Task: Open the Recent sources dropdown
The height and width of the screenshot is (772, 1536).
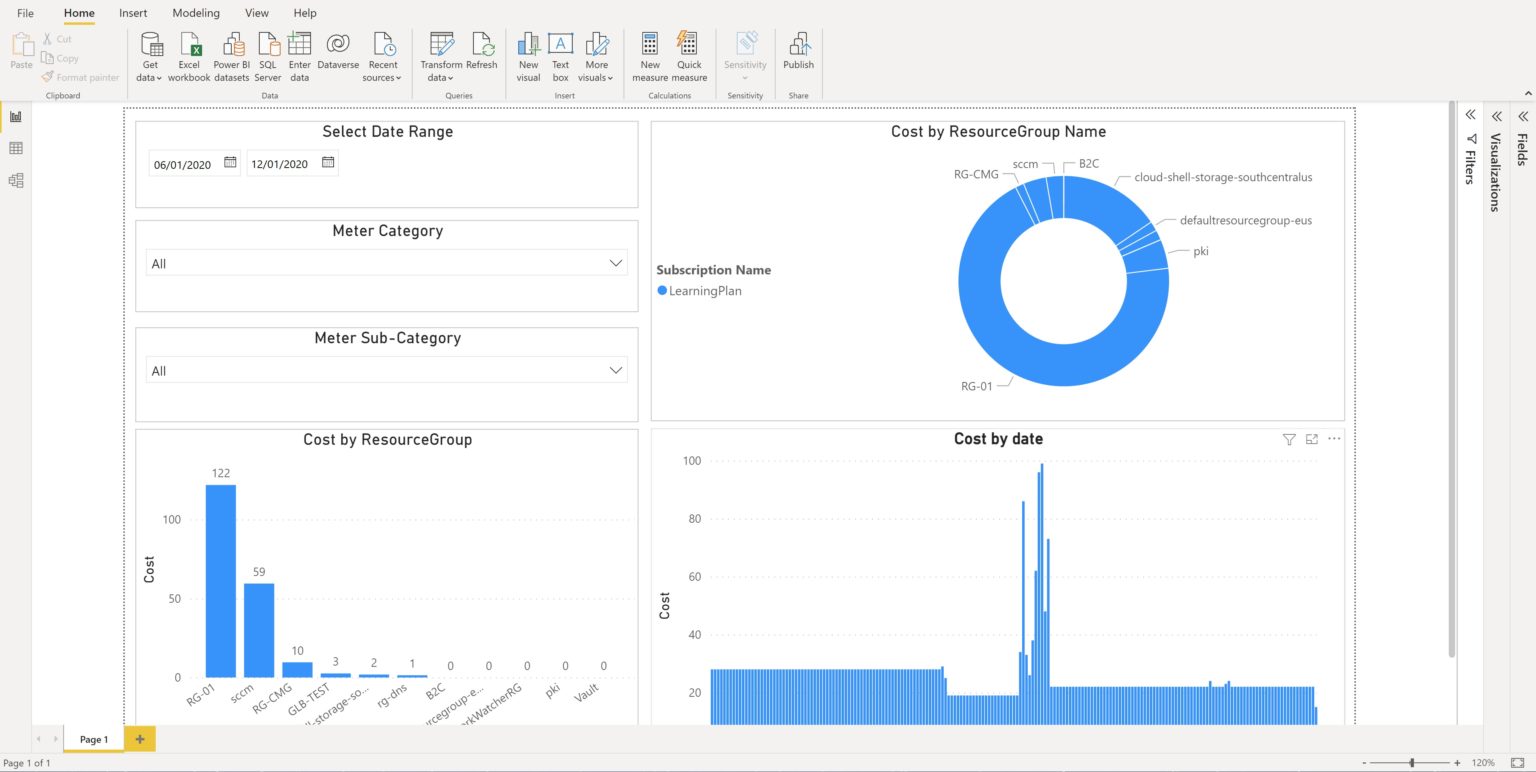Action: [382, 57]
